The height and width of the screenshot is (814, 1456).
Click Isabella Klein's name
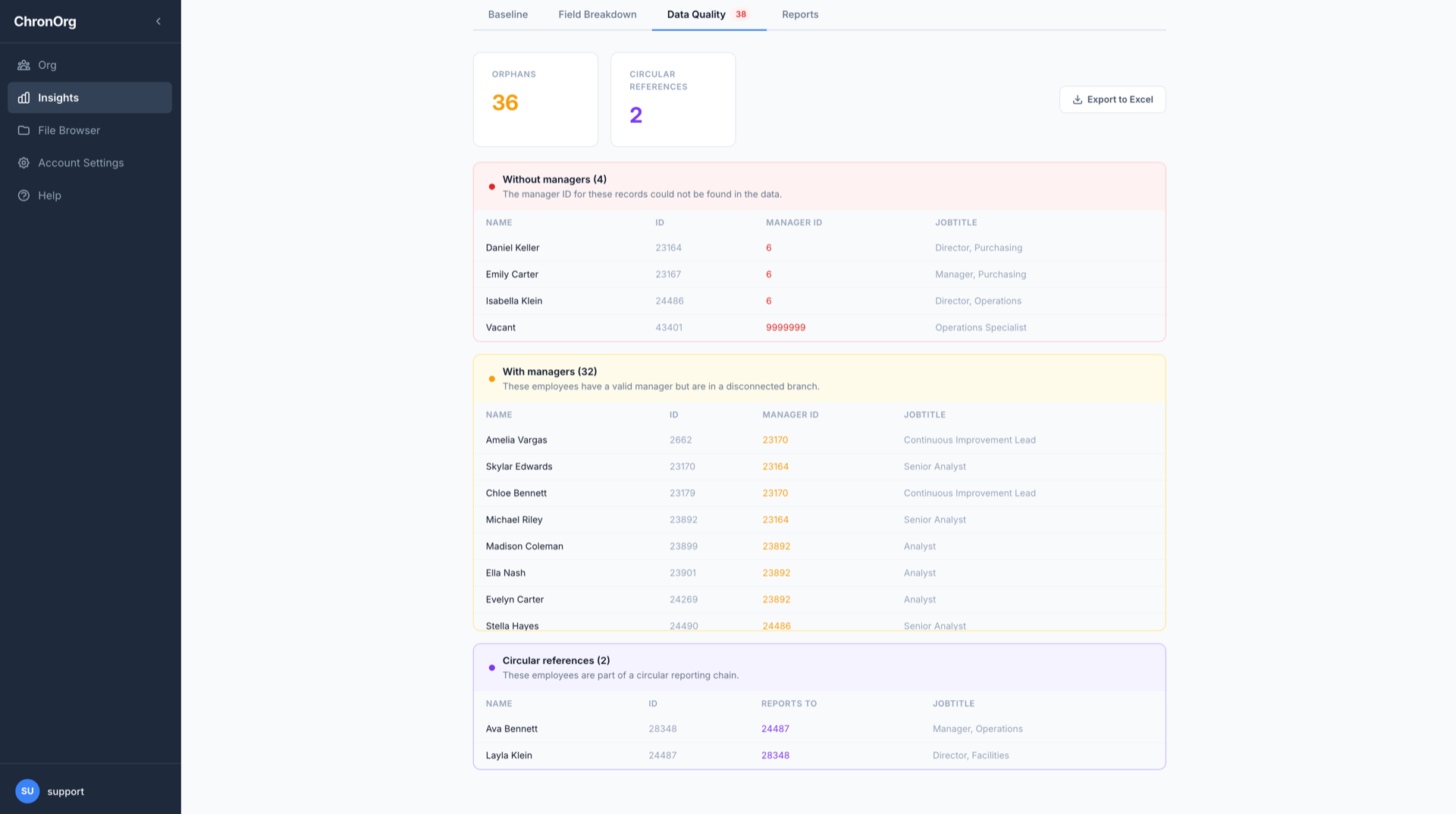[x=513, y=301]
